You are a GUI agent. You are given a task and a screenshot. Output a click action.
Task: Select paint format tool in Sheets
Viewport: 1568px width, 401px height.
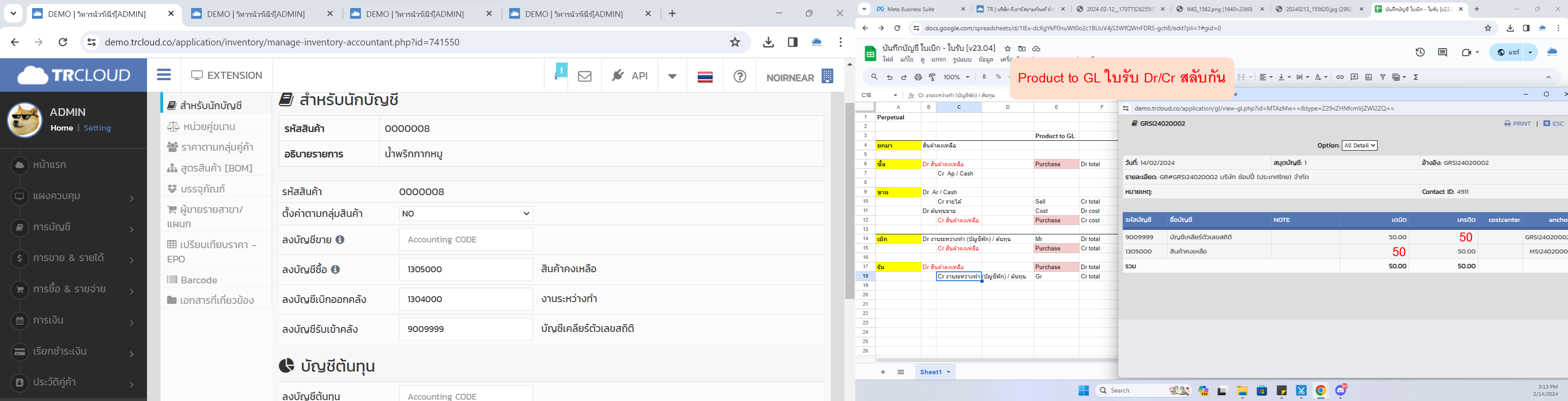[932, 77]
